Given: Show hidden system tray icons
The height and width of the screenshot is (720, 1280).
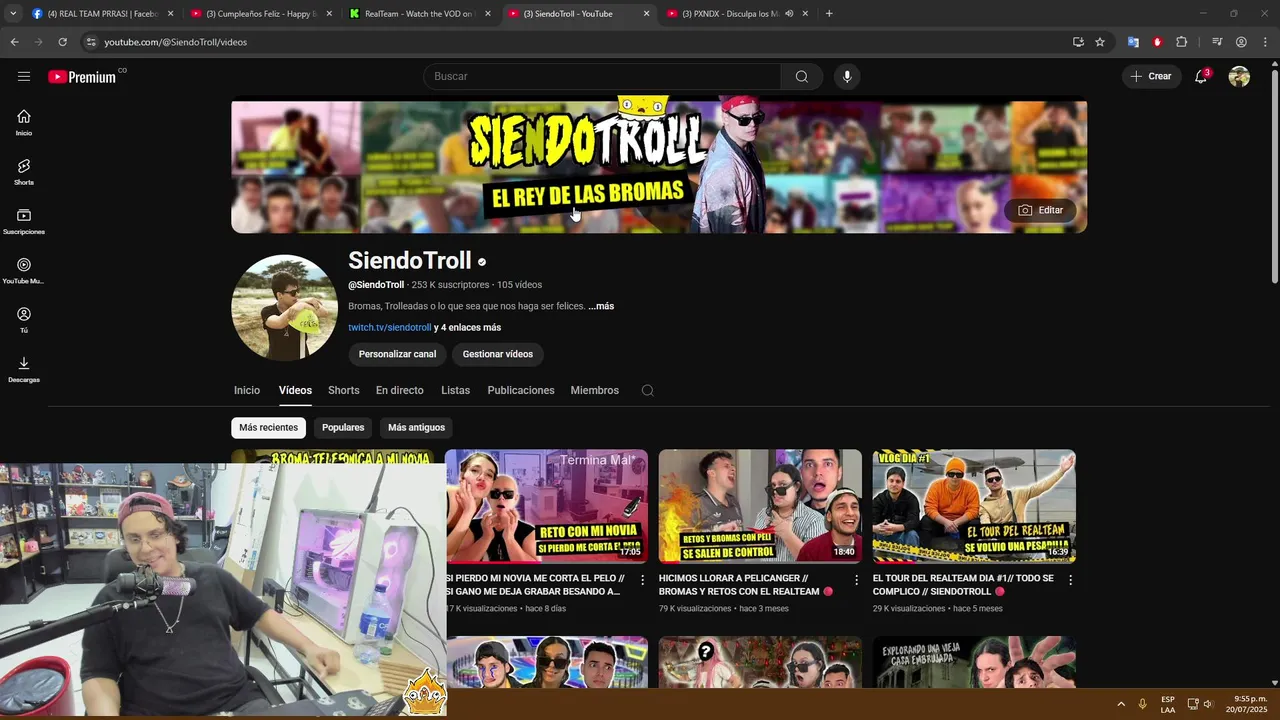Looking at the screenshot, I should click(x=1120, y=704).
